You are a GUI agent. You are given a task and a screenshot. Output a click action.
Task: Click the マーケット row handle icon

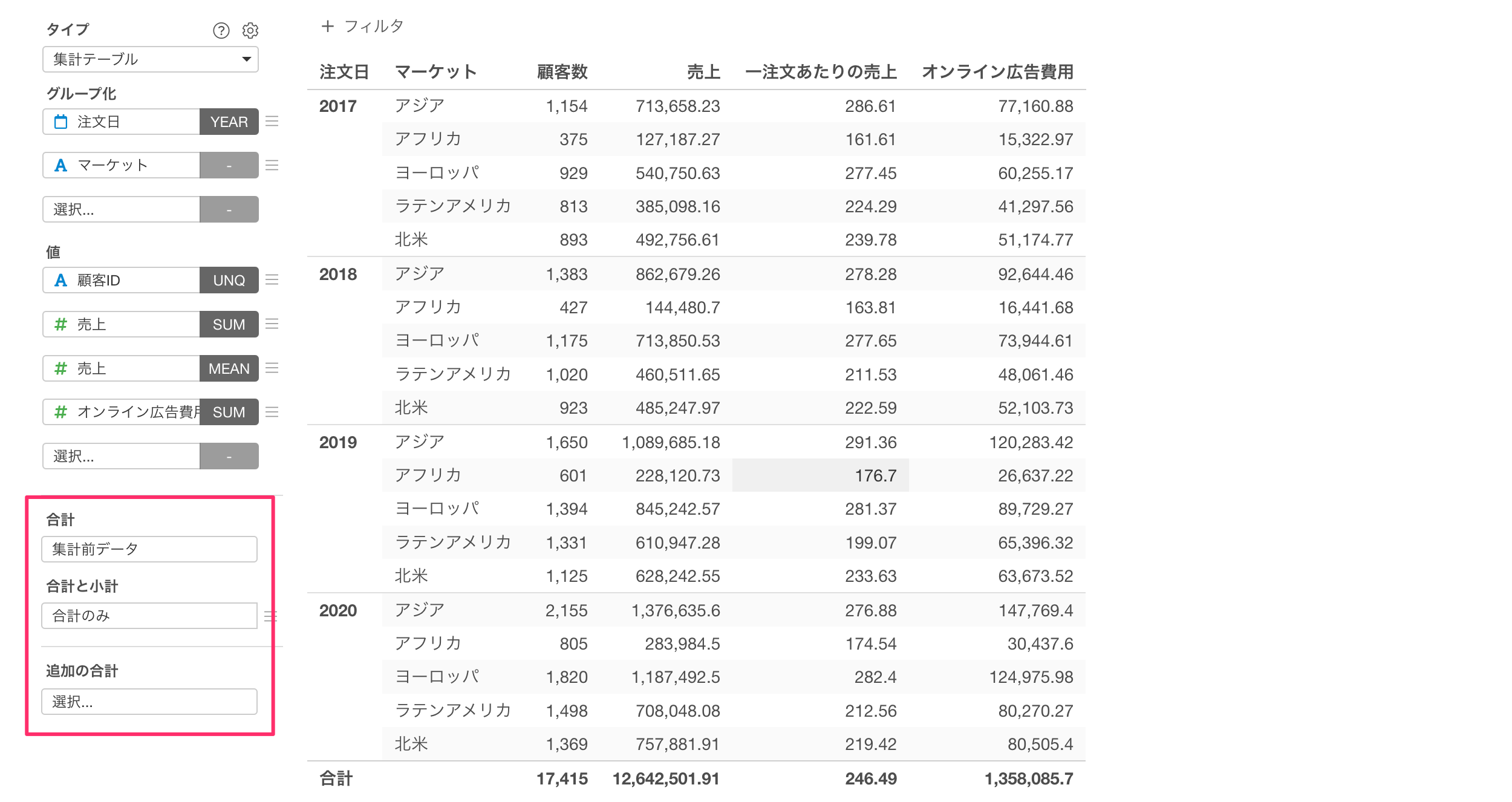[272, 165]
